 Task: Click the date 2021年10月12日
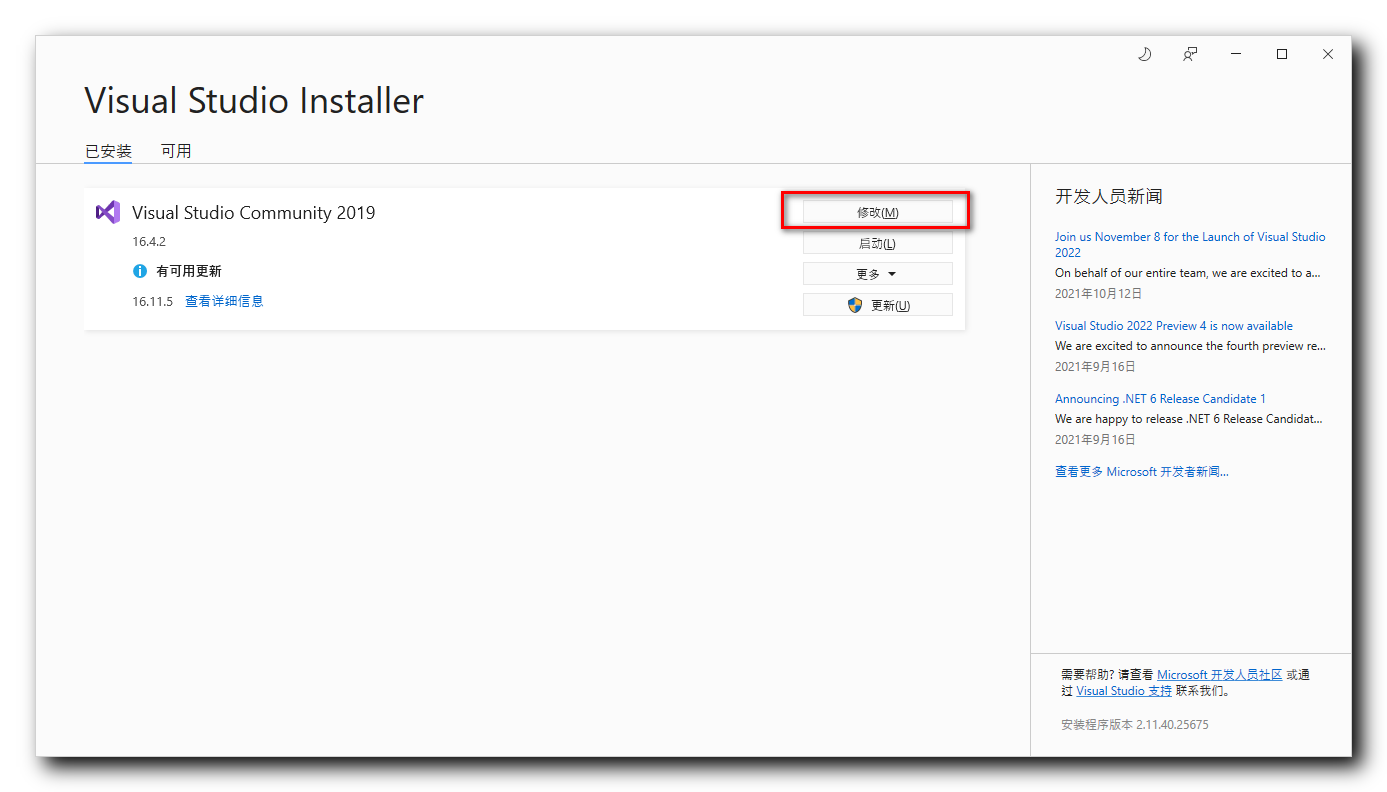point(1098,294)
